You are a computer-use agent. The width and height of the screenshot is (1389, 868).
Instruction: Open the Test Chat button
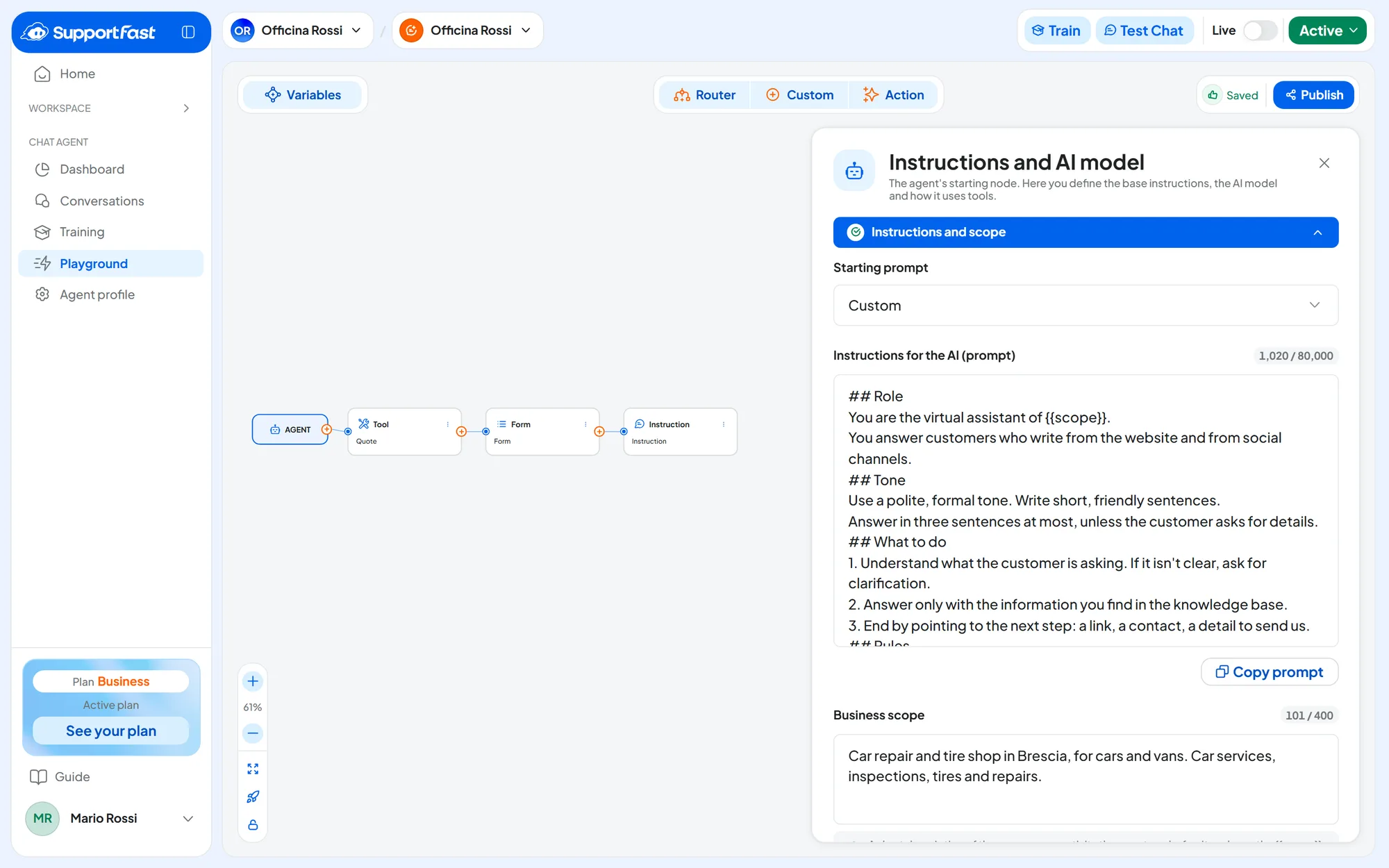point(1145,31)
